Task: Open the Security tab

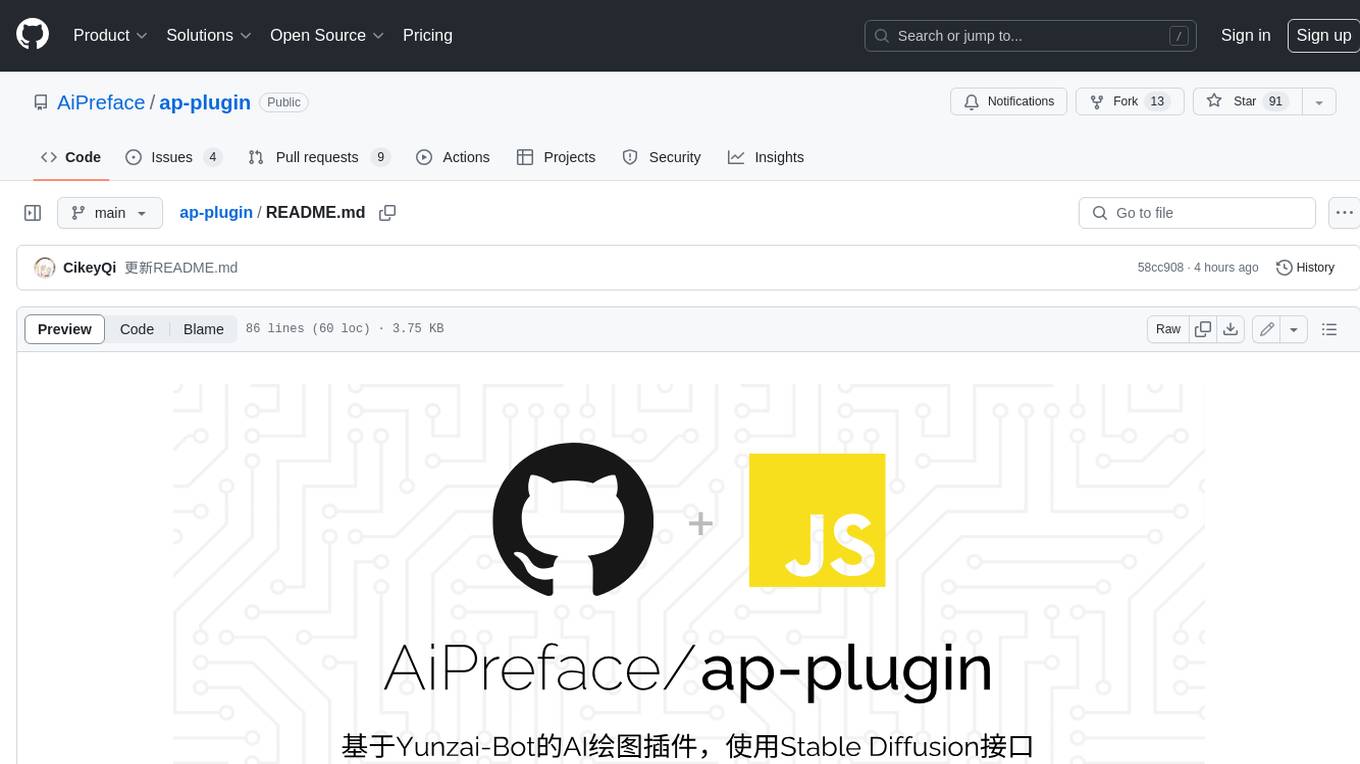Action: (662, 157)
